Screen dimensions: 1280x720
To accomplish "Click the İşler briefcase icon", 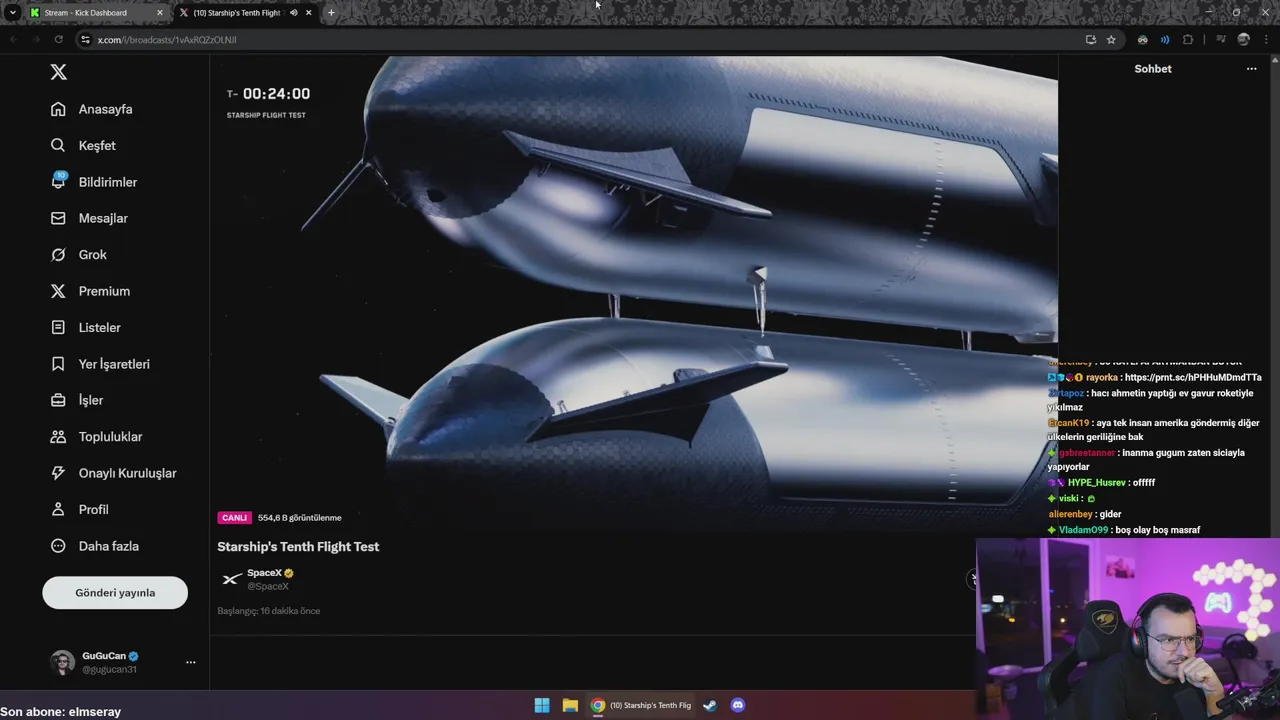I will click(58, 400).
